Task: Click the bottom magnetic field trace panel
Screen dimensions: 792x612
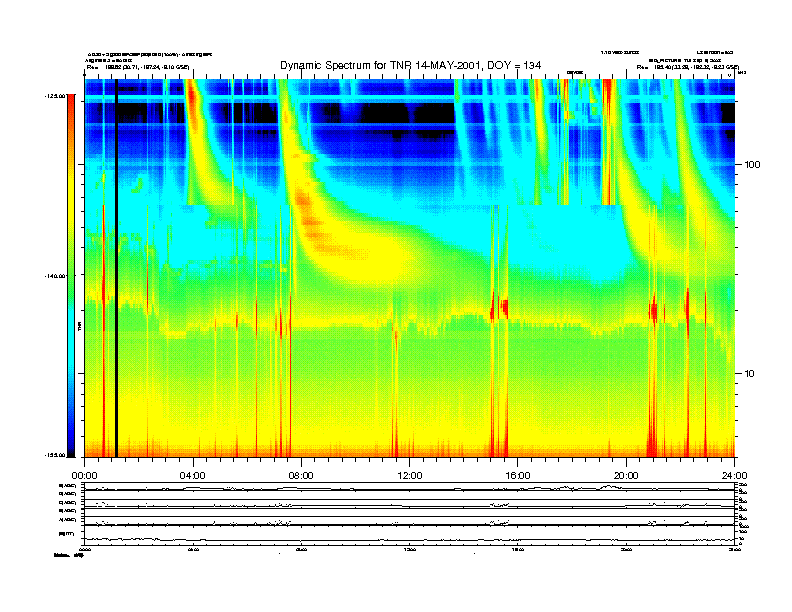Action: [x=410, y=535]
